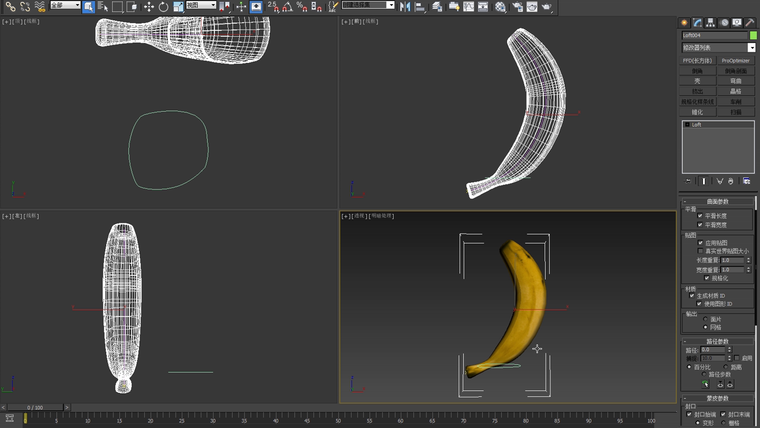The height and width of the screenshot is (428, 760).
Task: Collapse the 曲面参数 rollout
Action: click(x=718, y=201)
